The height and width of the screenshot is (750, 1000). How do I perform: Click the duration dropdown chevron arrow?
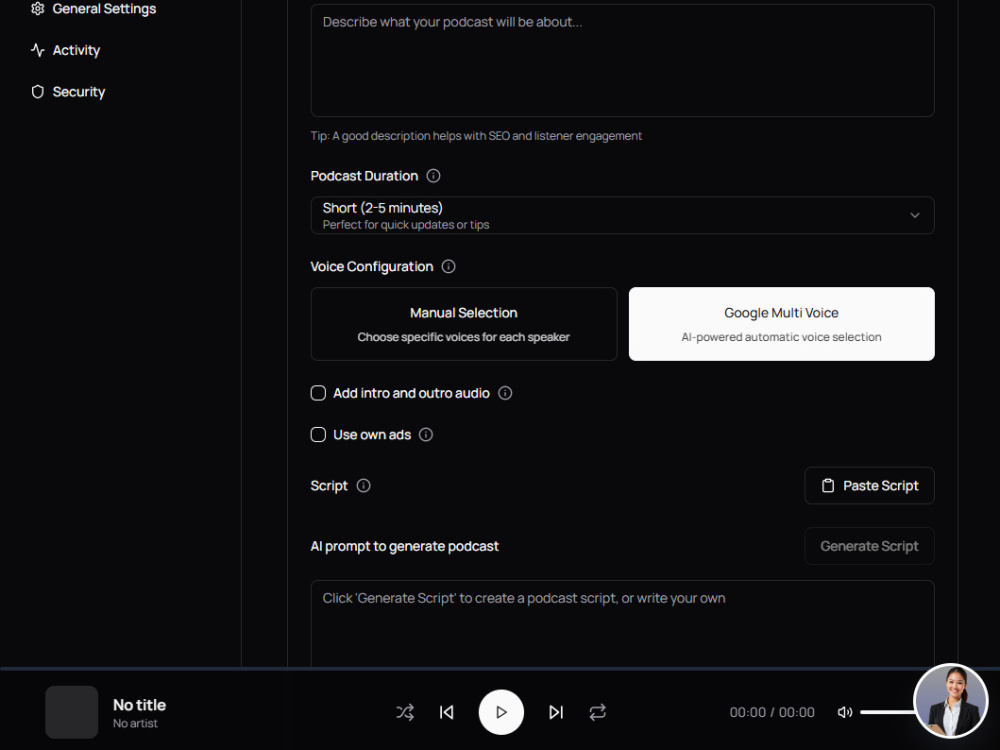point(915,216)
